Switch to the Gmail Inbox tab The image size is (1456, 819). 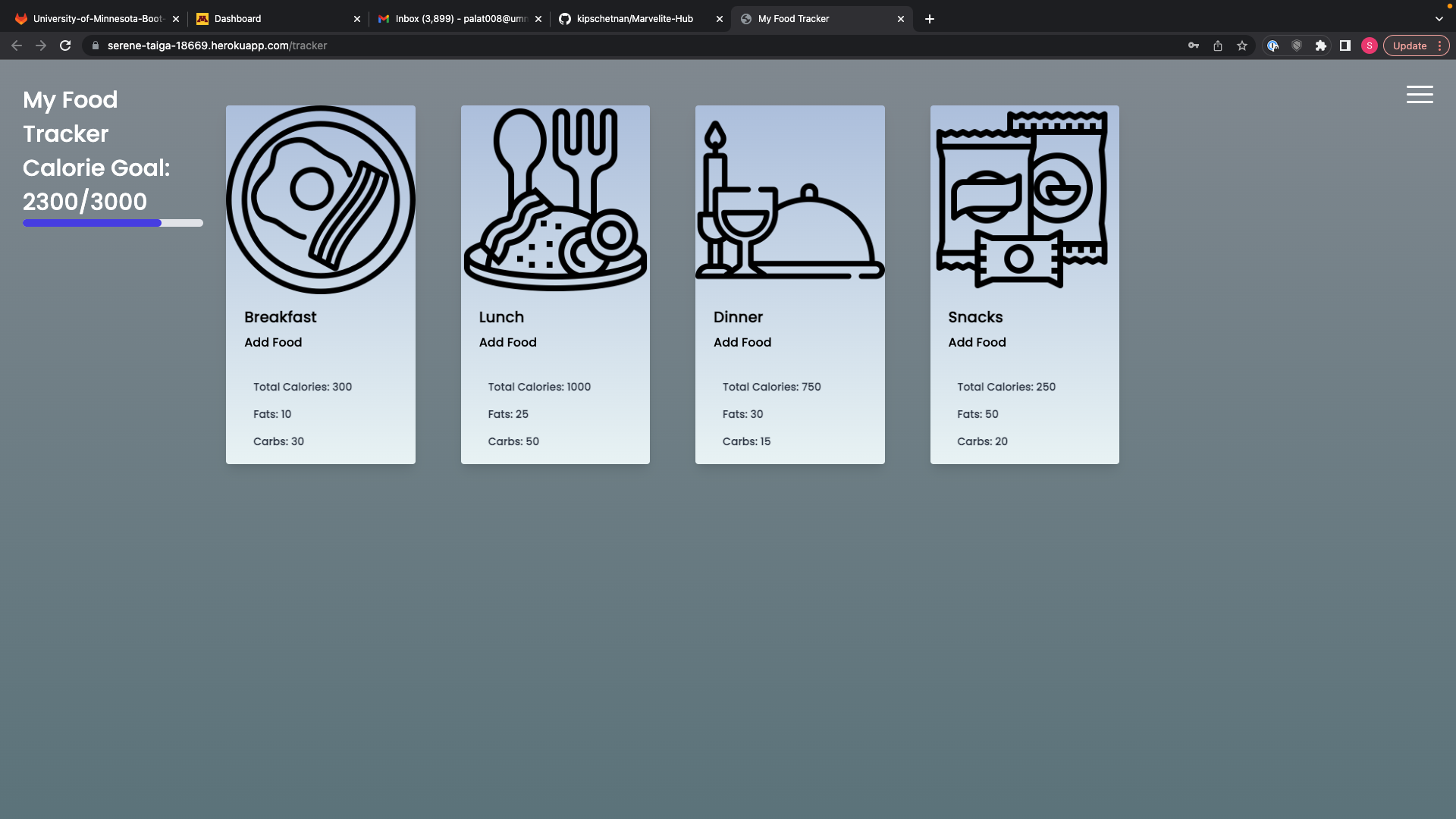(459, 19)
